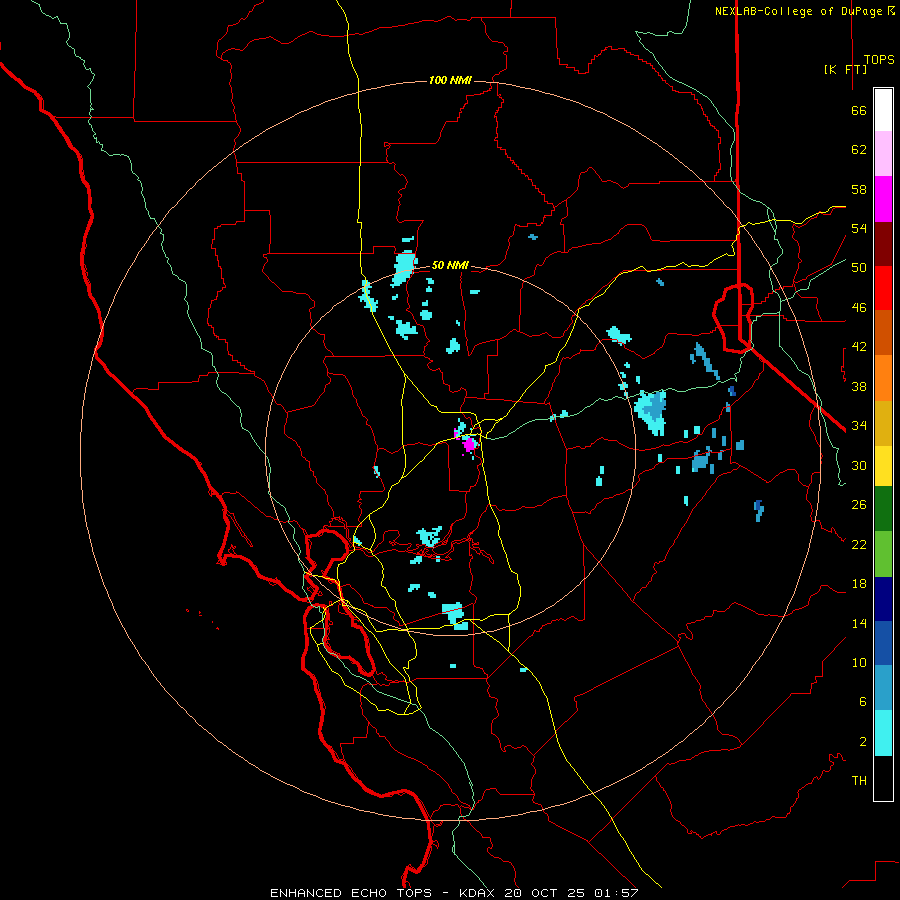Click the KDAX station identifier

click(x=479, y=893)
